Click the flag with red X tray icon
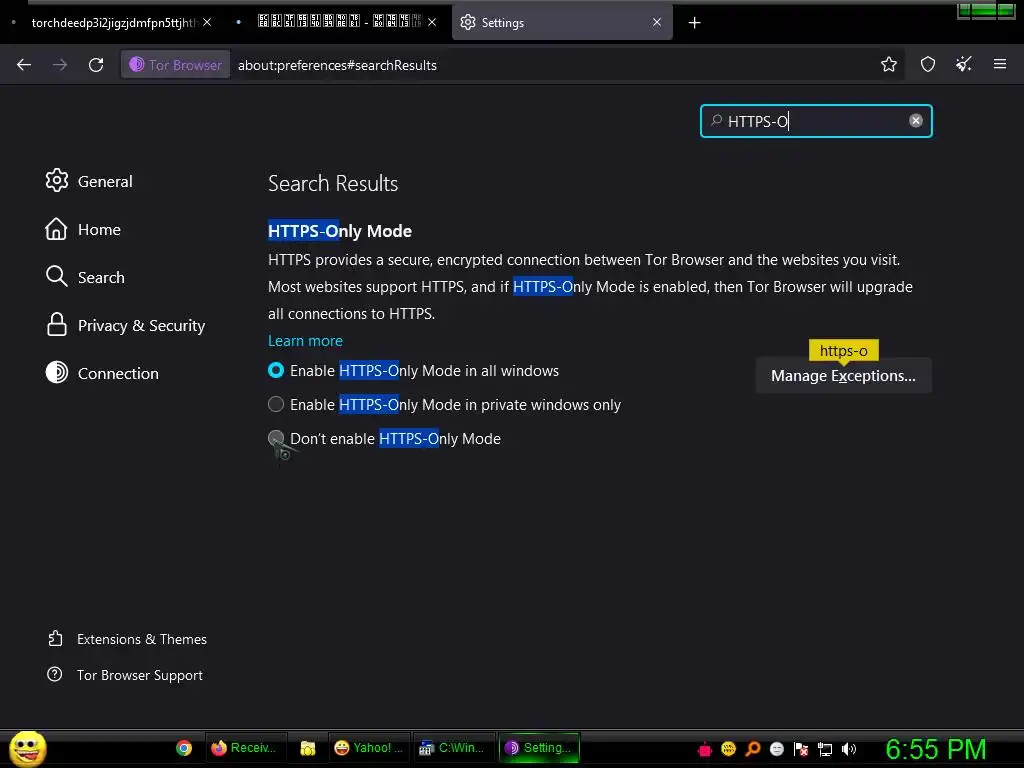 [801, 749]
